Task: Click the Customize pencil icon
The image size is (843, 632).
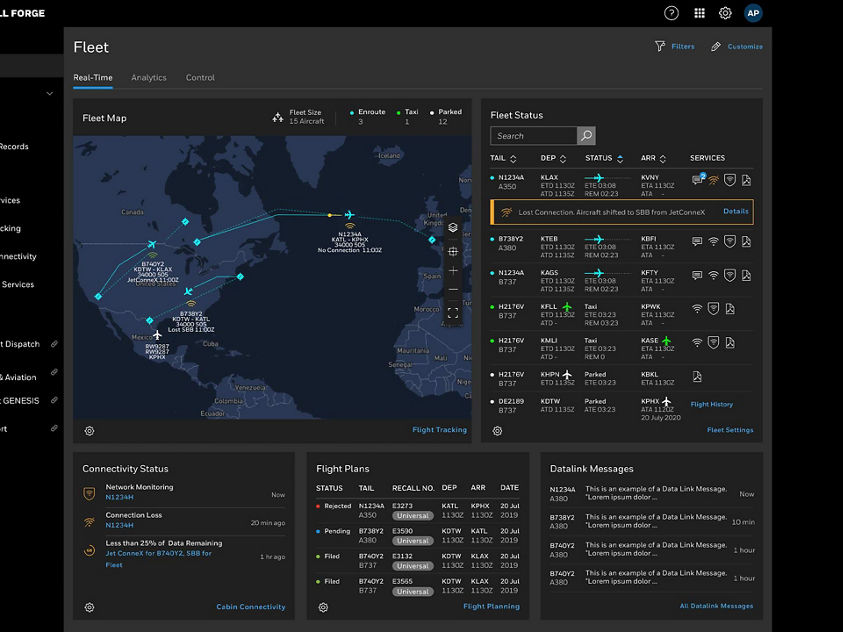Action: (x=716, y=47)
